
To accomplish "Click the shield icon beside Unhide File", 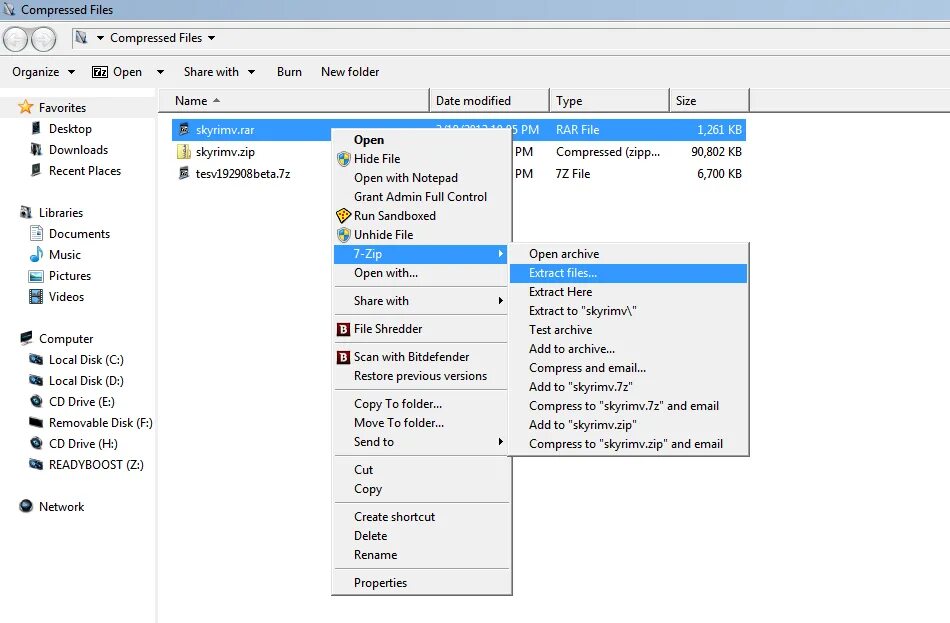I will coord(344,235).
